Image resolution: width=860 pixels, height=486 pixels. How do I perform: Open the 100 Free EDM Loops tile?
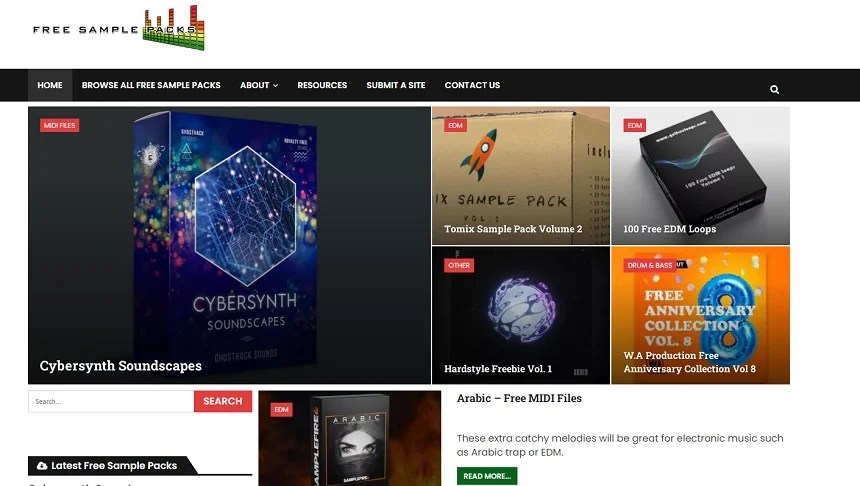(700, 176)
